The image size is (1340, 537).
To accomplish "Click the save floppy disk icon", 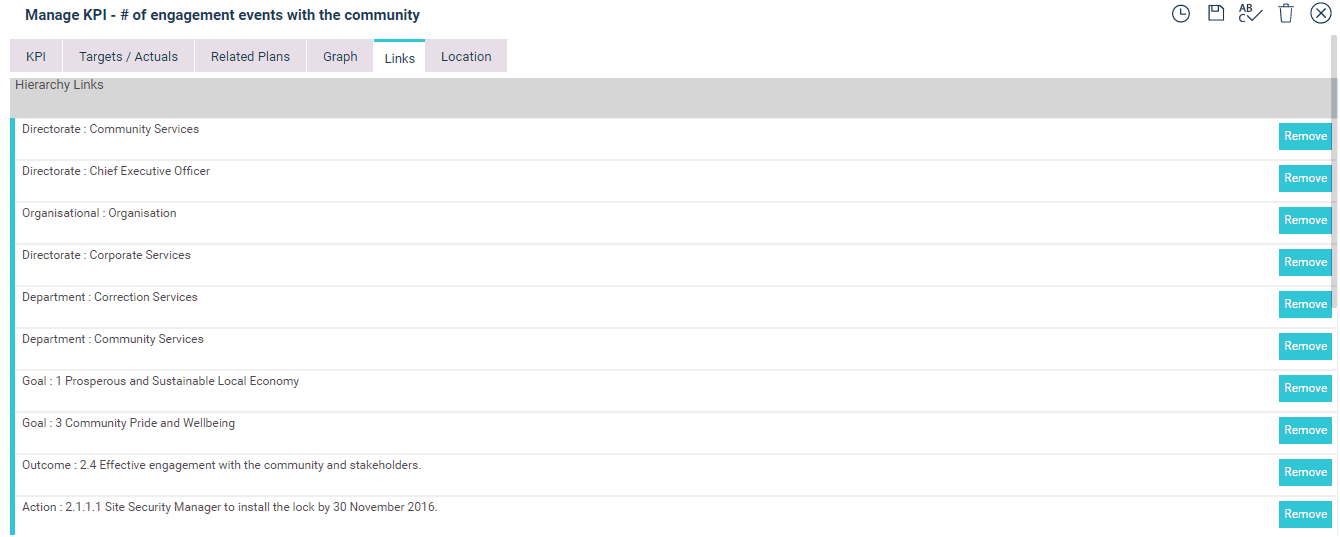I will [1216, 14].
